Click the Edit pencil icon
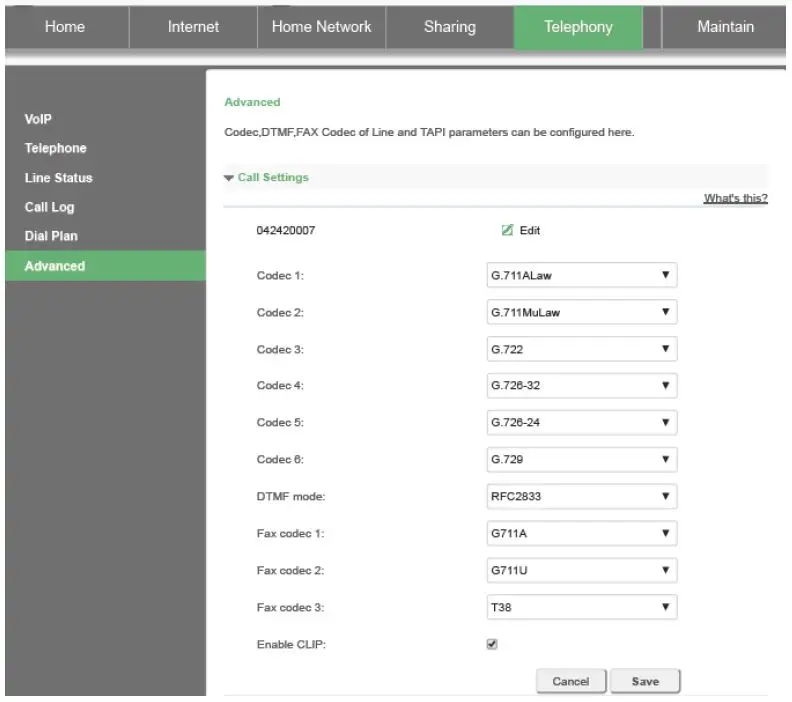 [x=508, y=230]
